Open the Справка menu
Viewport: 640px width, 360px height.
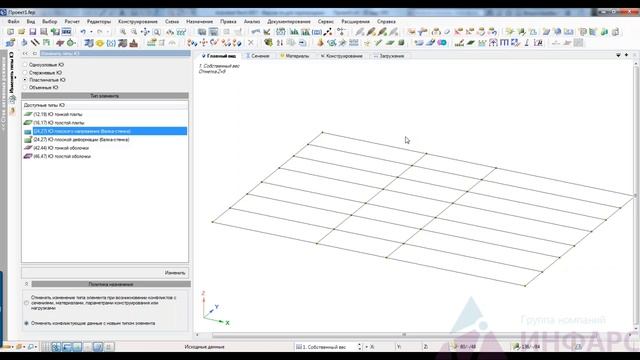[386, 21]
